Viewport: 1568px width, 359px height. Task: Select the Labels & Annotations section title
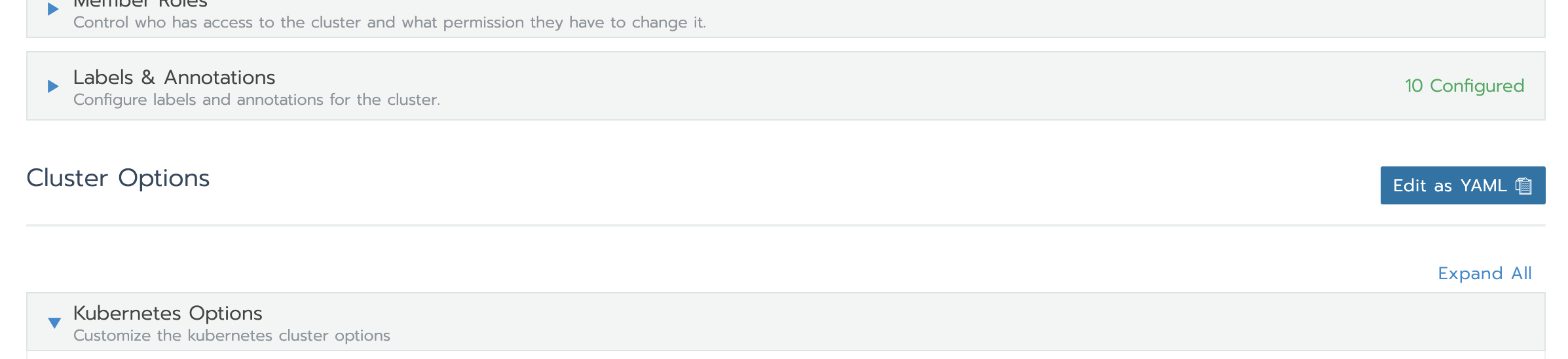pos(174,77)
